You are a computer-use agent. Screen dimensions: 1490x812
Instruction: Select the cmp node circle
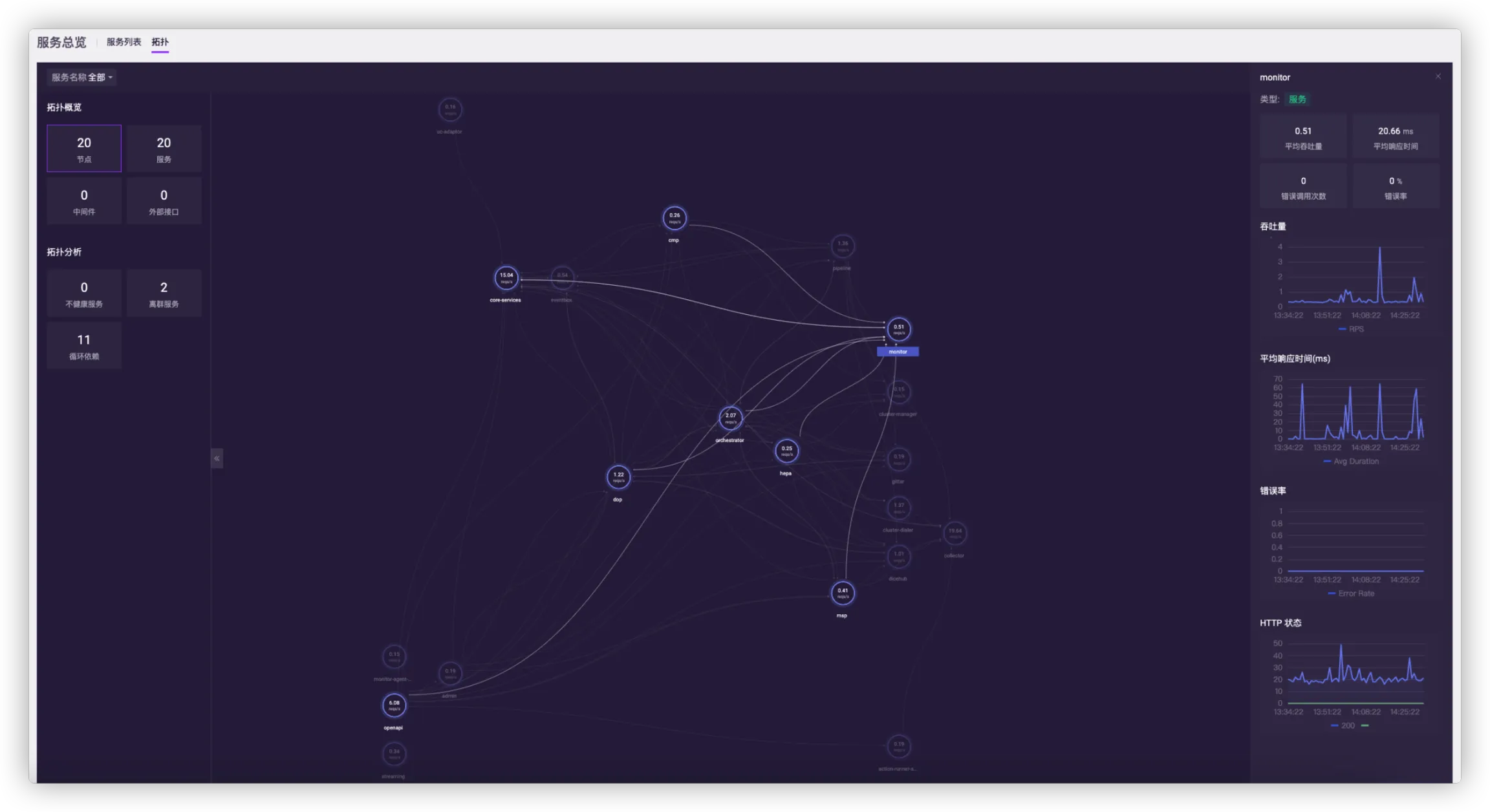[675, 218]
